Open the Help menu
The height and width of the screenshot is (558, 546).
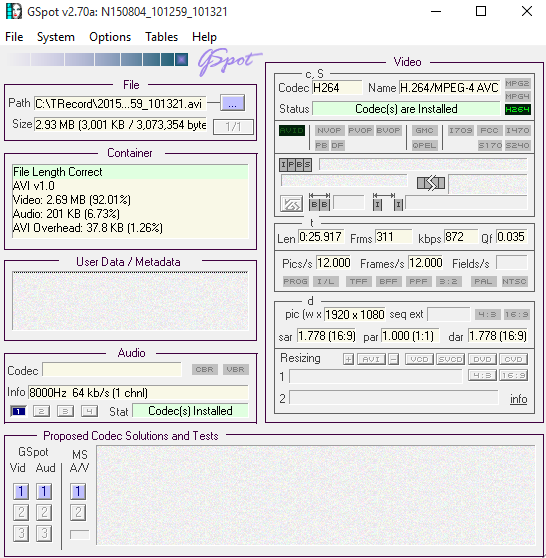[204, 37]
